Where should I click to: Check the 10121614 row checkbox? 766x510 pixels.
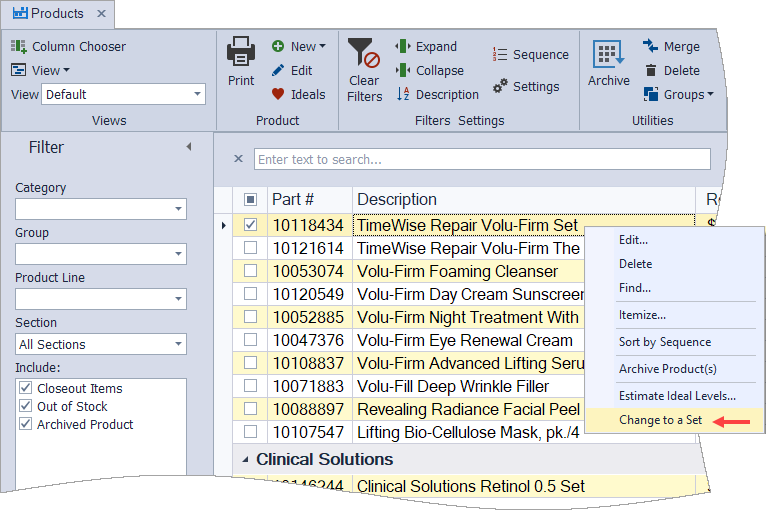[x=250, y=248]
